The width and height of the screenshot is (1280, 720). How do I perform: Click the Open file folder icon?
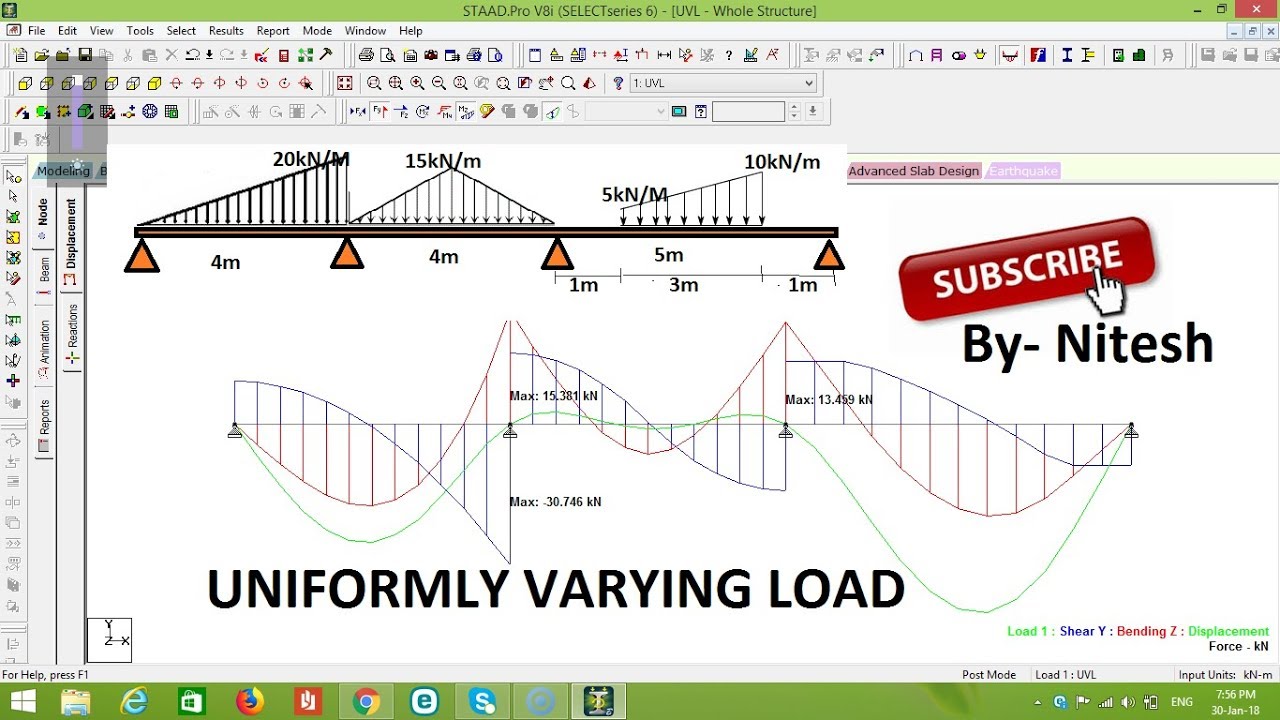tap(42, 55)
